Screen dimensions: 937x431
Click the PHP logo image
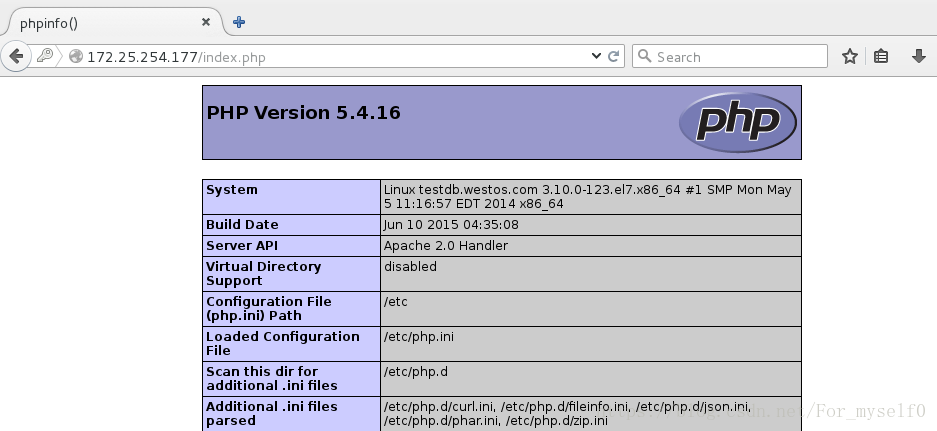737,122
